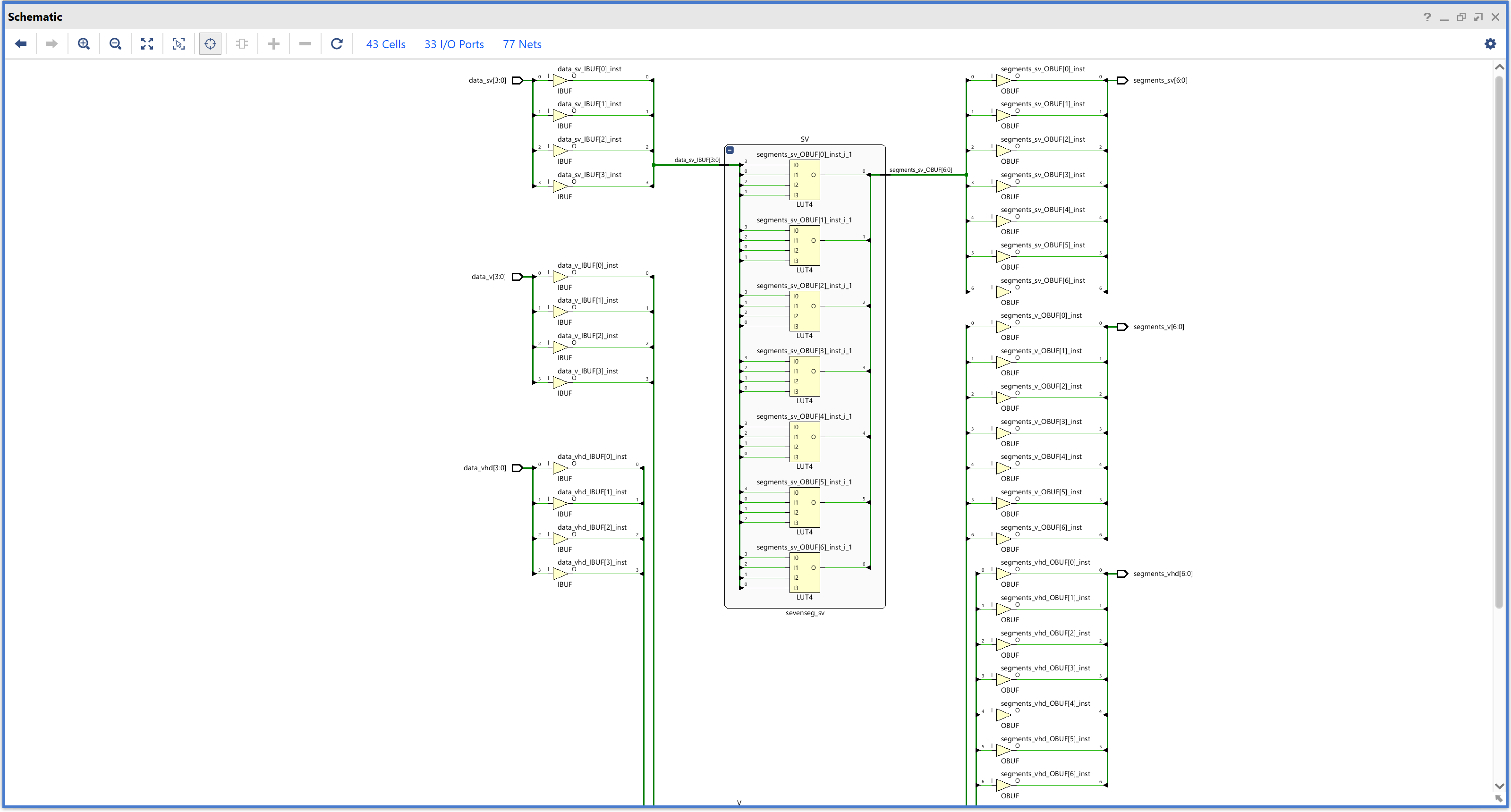Click the vertical scrollbar down arrow
Image resolution: width=1511 pixels, height=812 pixels.
(1499, 786)
